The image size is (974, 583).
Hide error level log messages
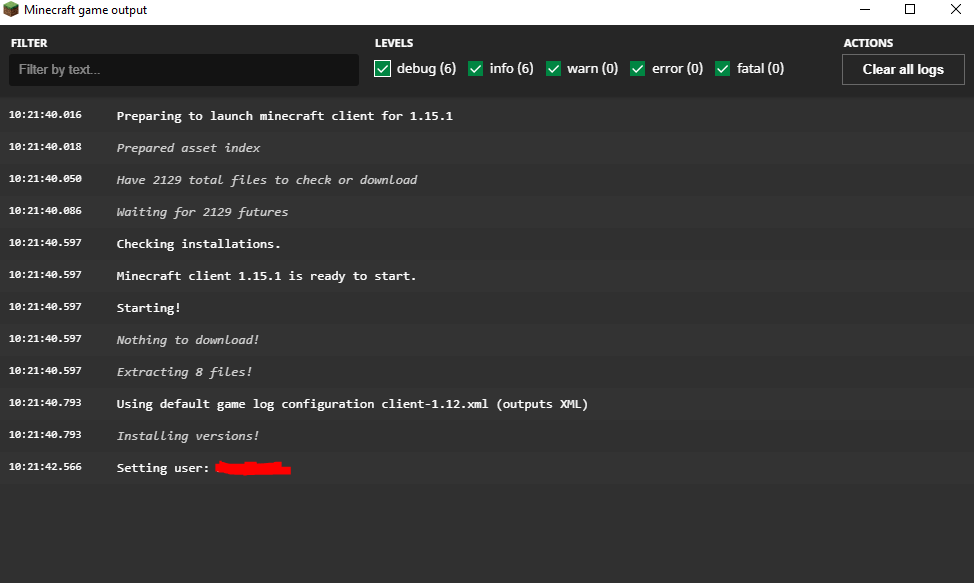tap(638, 69)
